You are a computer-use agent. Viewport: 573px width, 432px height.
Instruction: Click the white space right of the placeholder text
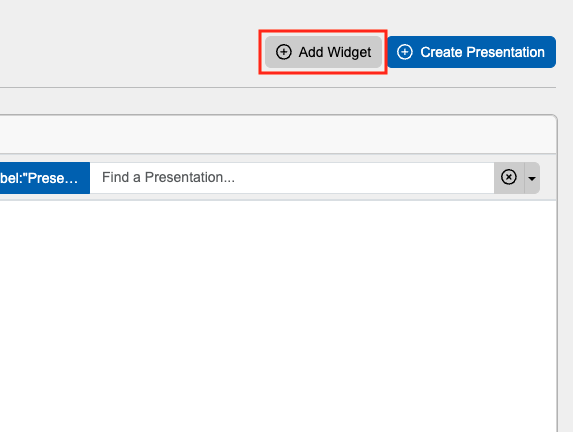click(x=364, y=178)
